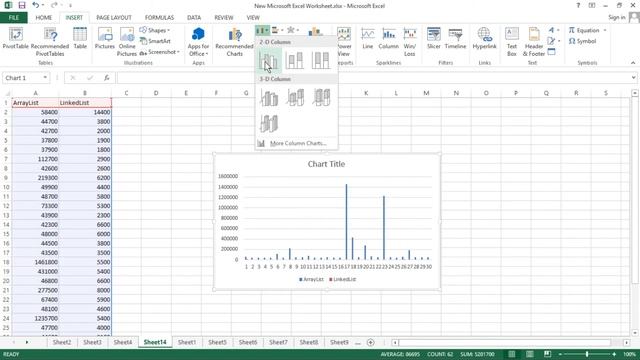Open the WordArt dropdown
640x360 pixels.
(x=553, y=30)
